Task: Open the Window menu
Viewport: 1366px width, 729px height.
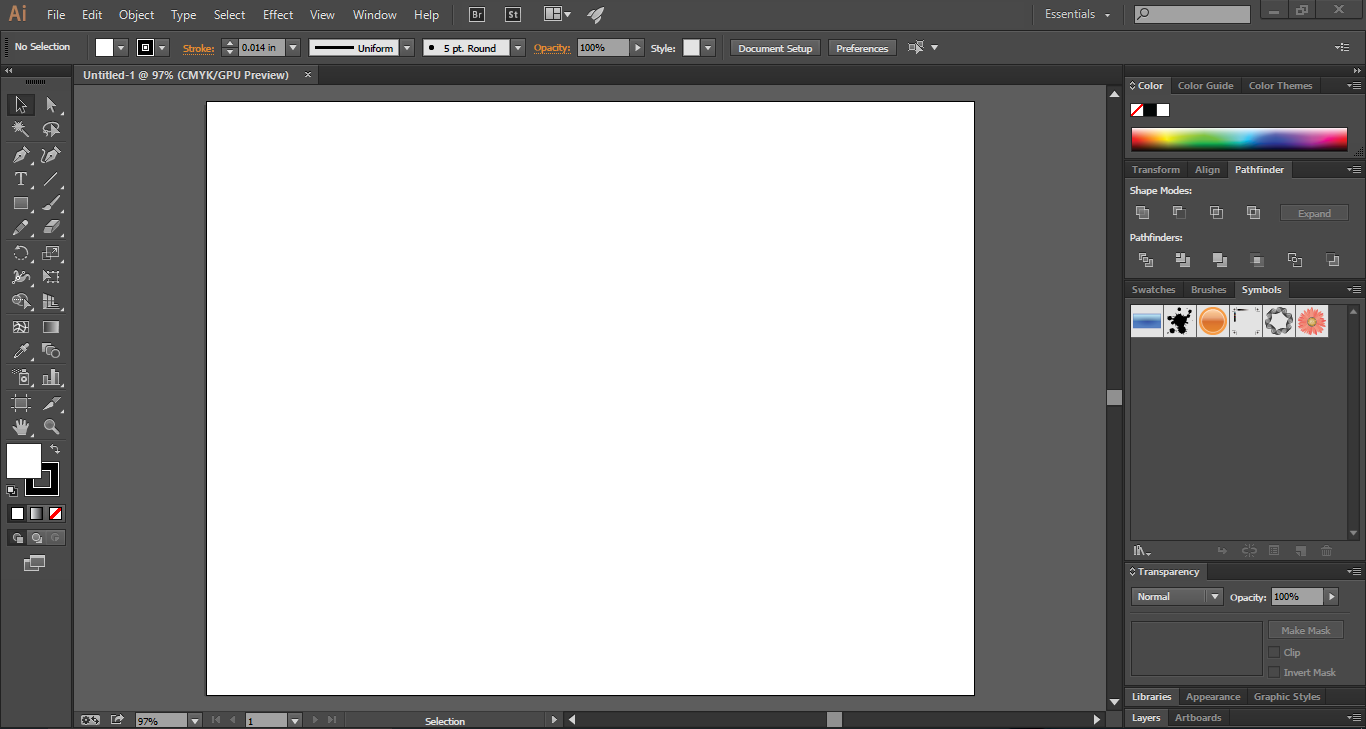Action: [x=375, y=15]
